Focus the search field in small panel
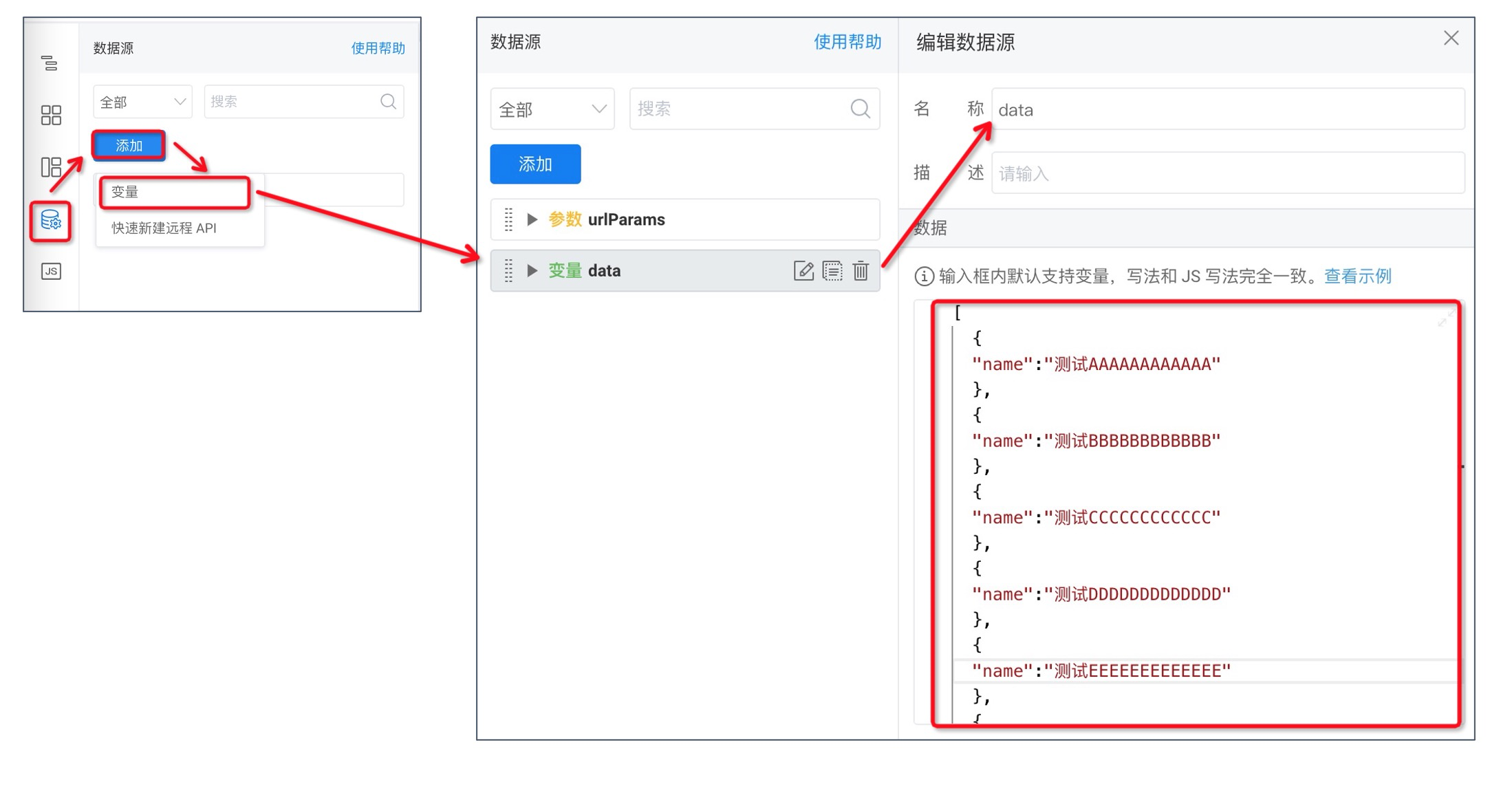1512x795 pixels. (x=303, y=102)
